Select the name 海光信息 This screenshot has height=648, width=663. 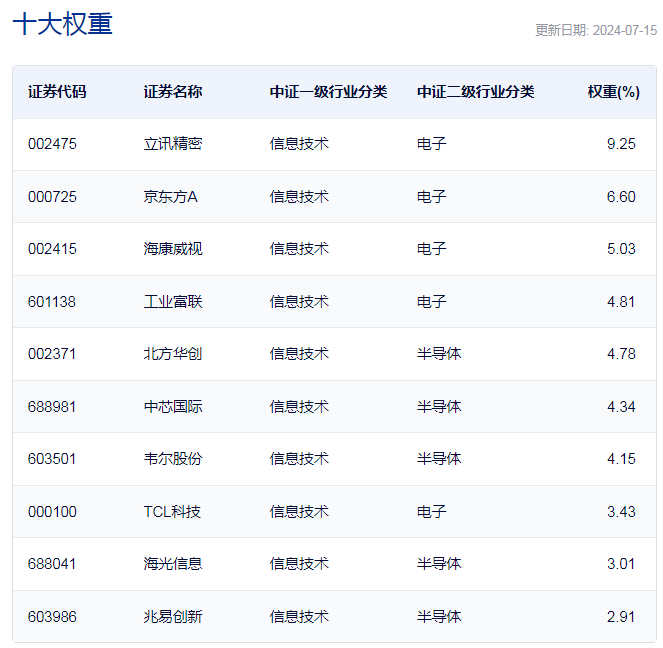(x=173, y=564)
